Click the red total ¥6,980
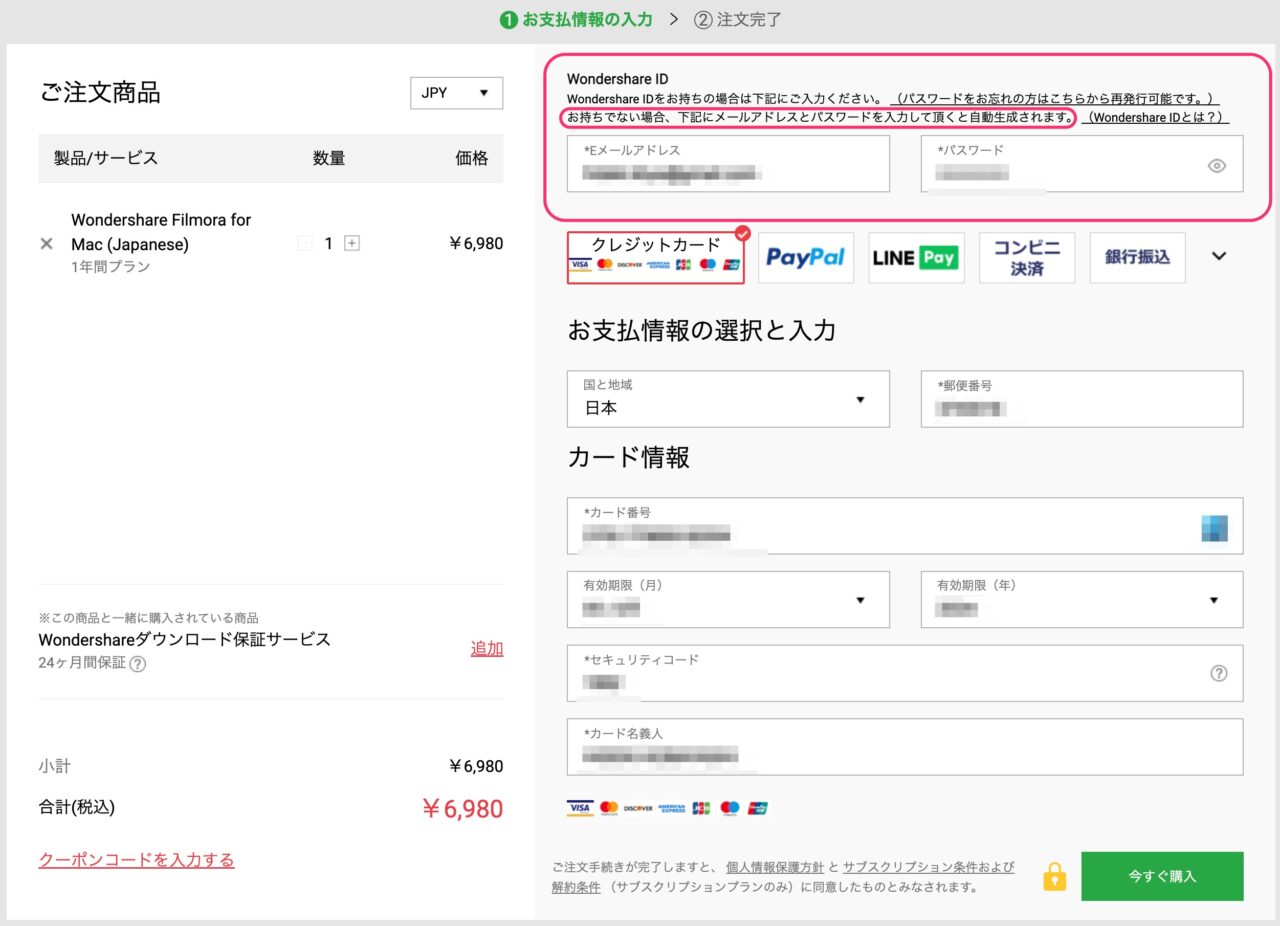The image size is (1280, 926). point(461,808)
